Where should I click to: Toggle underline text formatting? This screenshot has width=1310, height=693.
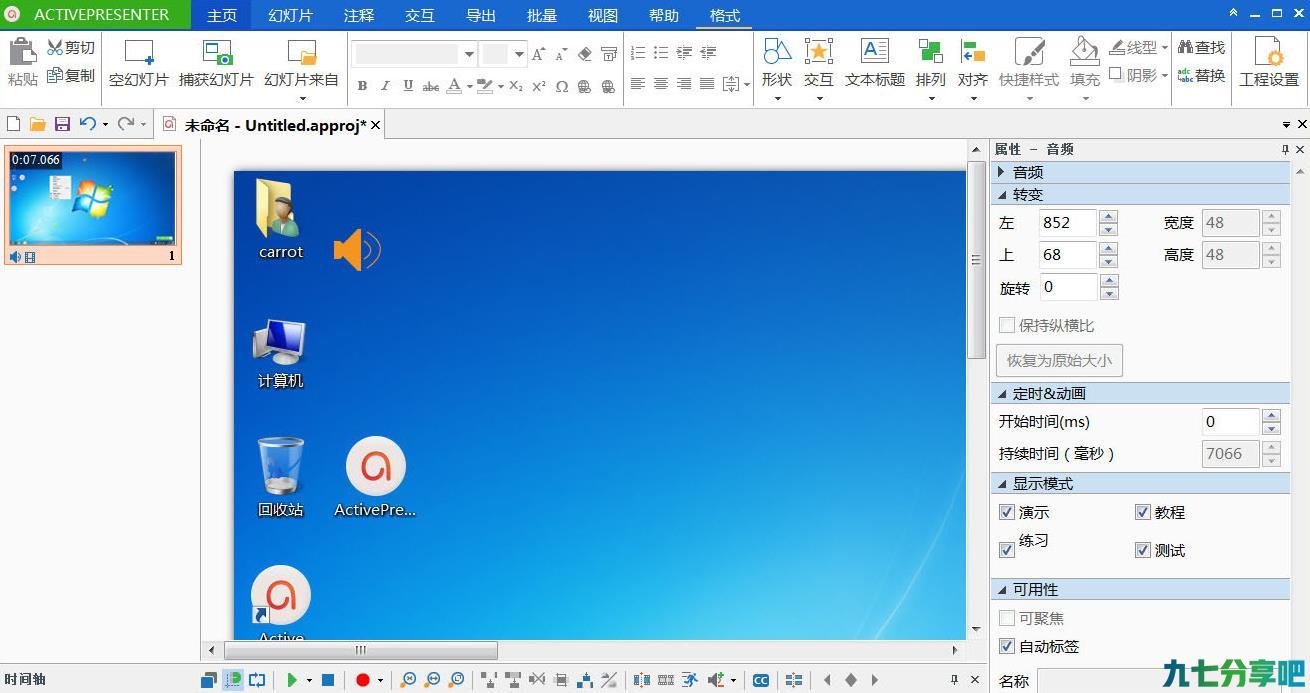(408, 87)
